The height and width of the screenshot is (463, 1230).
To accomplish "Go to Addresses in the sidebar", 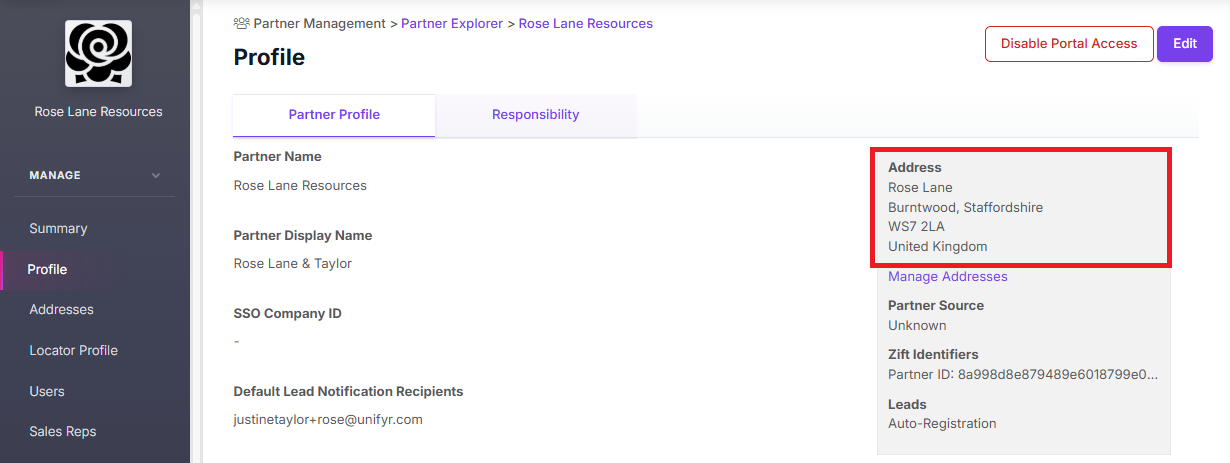I will coord(61,310).
